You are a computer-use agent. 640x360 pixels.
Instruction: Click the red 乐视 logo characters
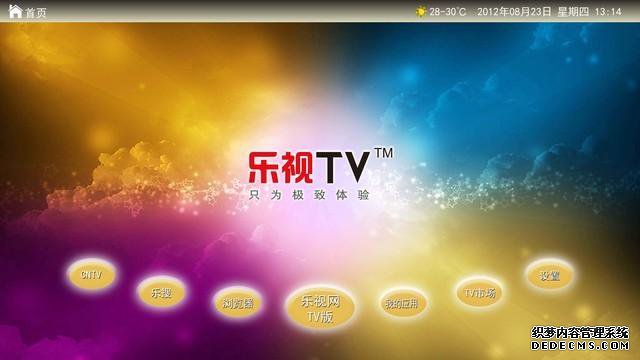coord(281,167)
